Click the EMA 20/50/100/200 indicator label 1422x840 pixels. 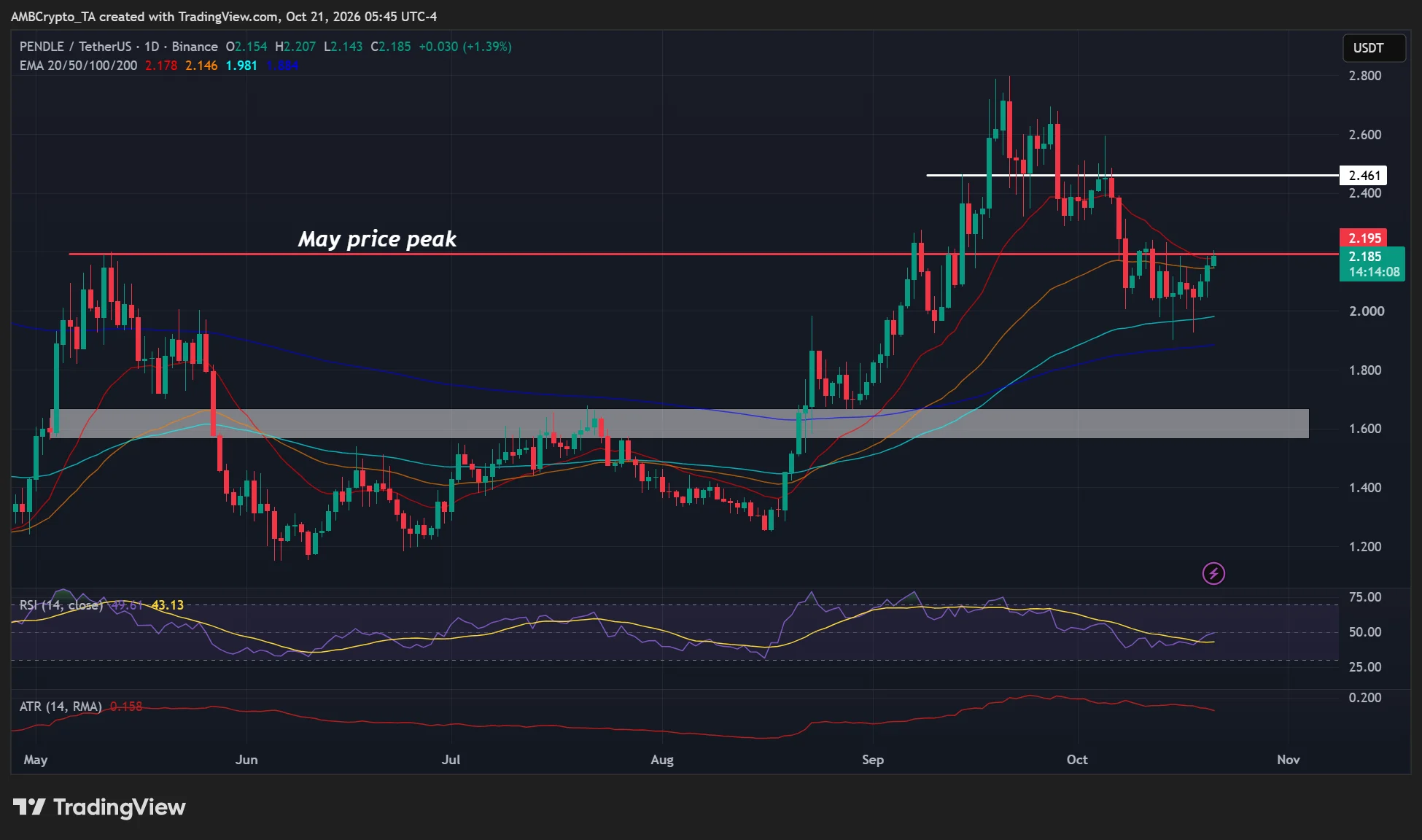click(x=78, y=66)
